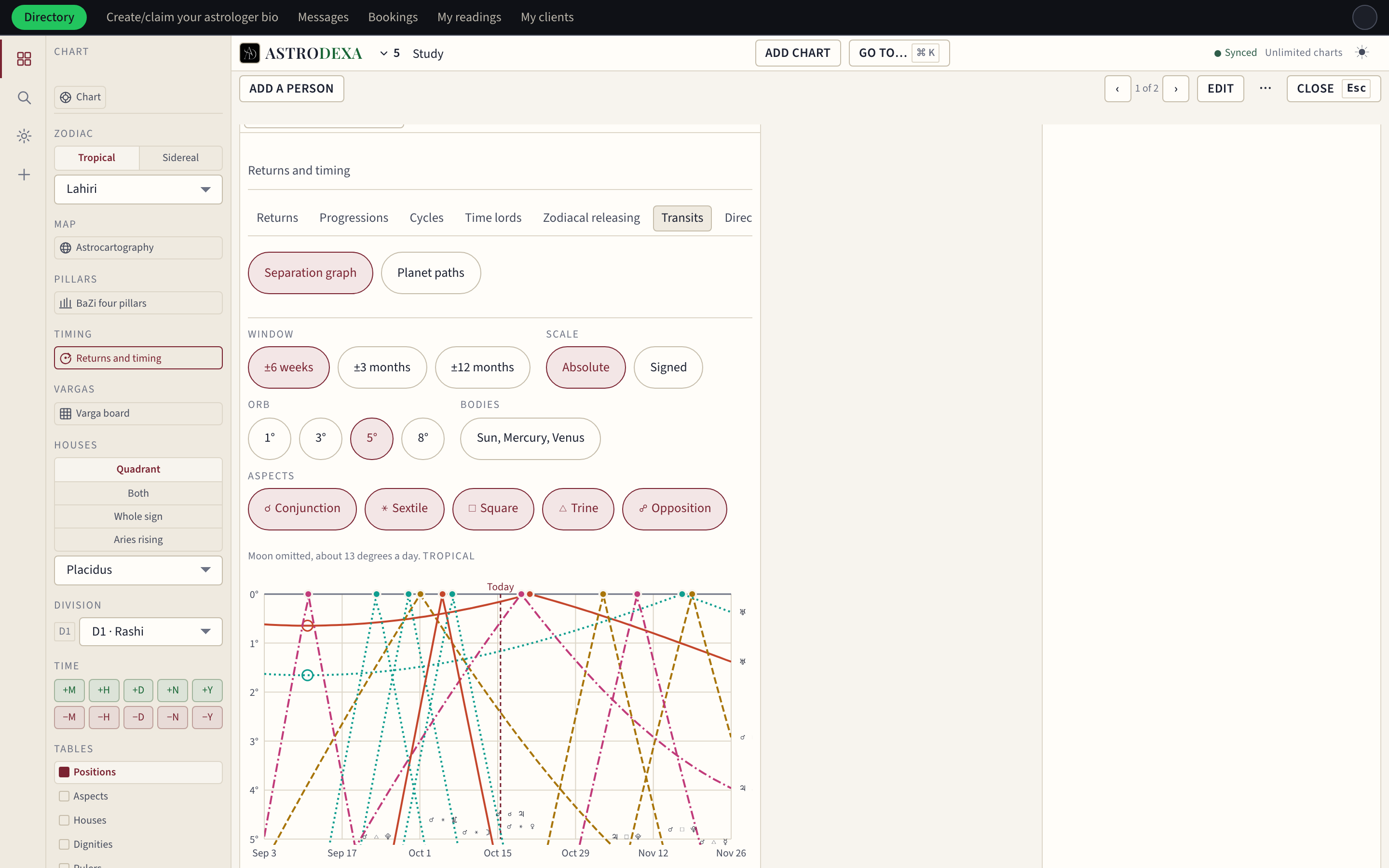
Task: Click red circle marker on separation graph
Action: pos(308,626)
